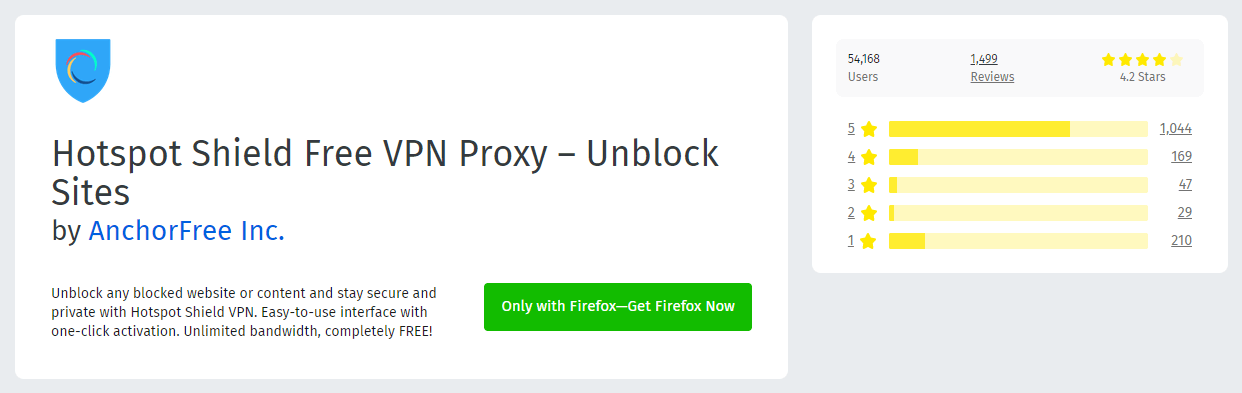Click the star icon beside rating 4

click(x=869, y=157)
